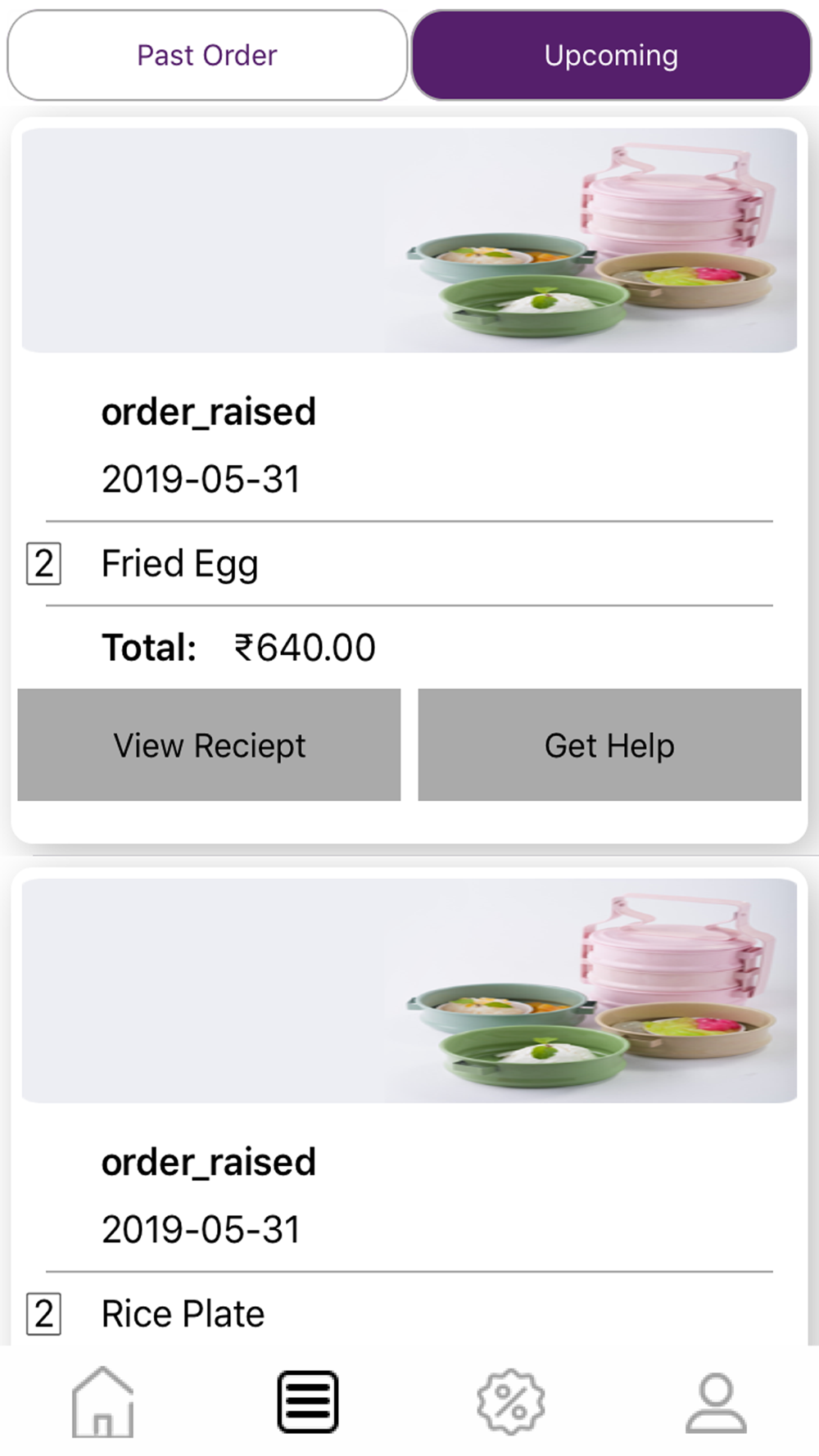Click the quantity box beside Rice Plate
This screenshot has height=1456, width=819.
click(x=44, y=1314)
